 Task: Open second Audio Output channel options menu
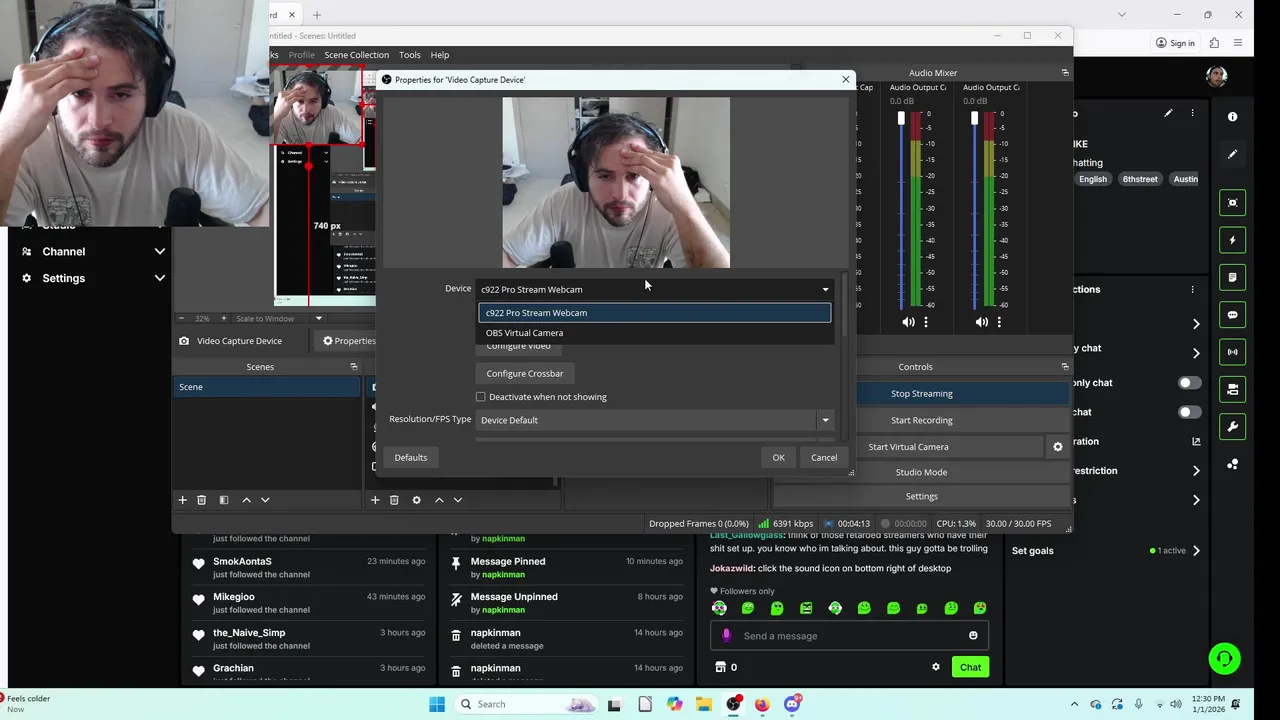999,322
